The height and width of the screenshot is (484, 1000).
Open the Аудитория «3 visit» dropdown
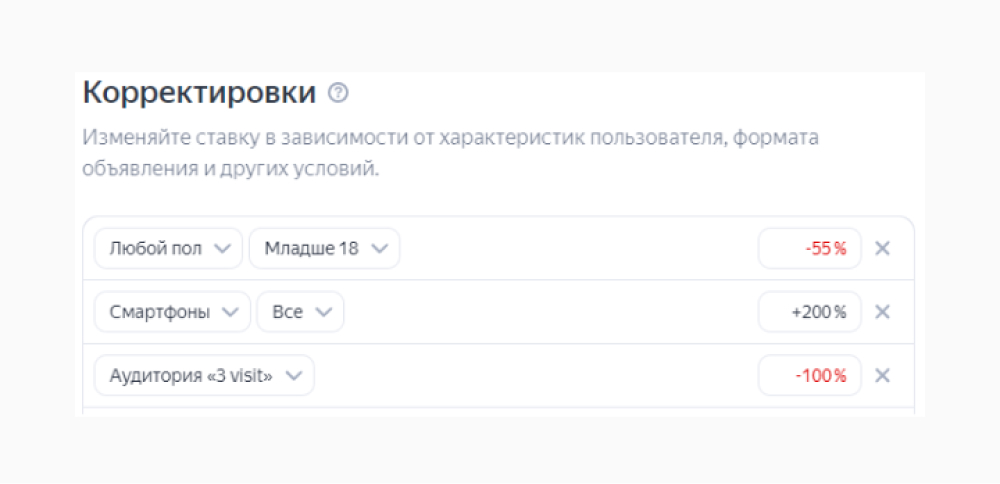(x=204, y=376)
